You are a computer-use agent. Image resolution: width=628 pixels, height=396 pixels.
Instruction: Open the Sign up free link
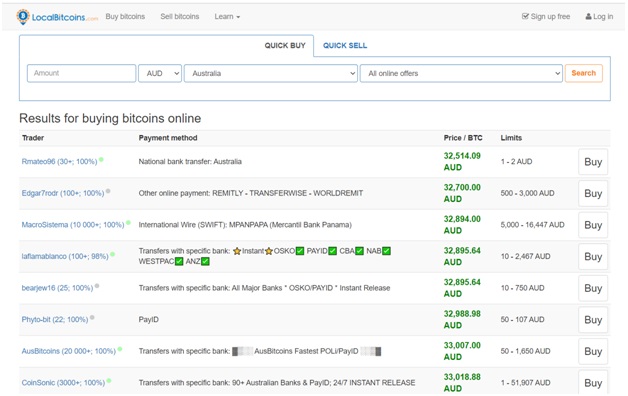[x=546, y=16]
